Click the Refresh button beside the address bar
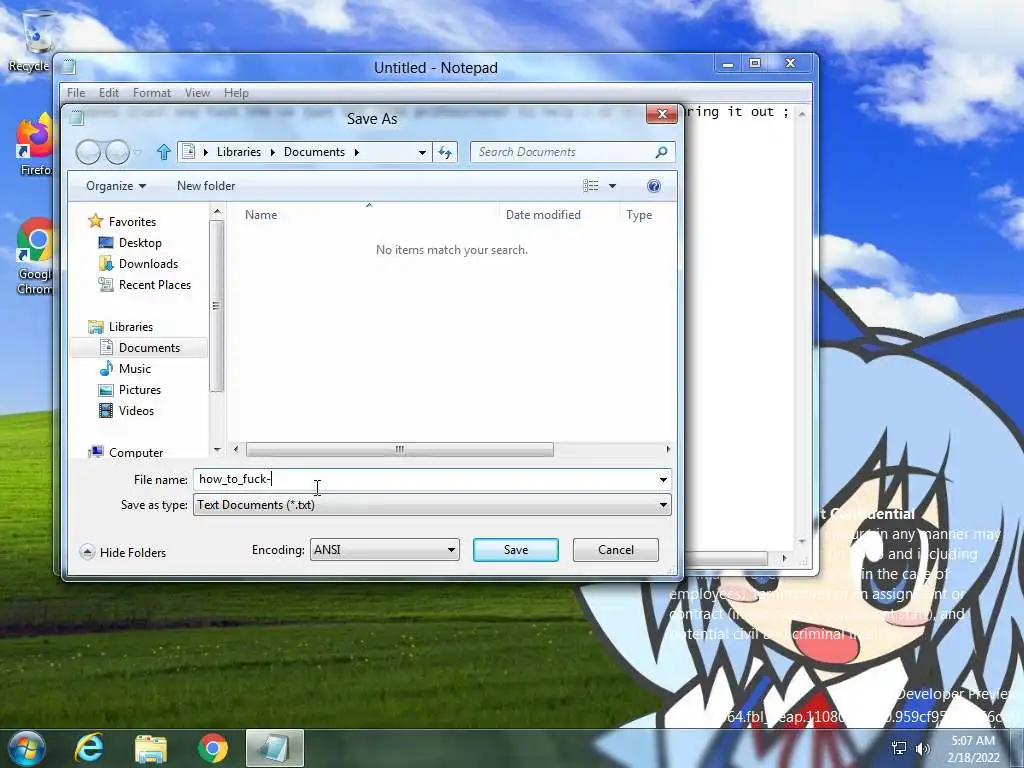Image resolution: width=1024 pixels, height=768 pixels. (x=445, y=152)
